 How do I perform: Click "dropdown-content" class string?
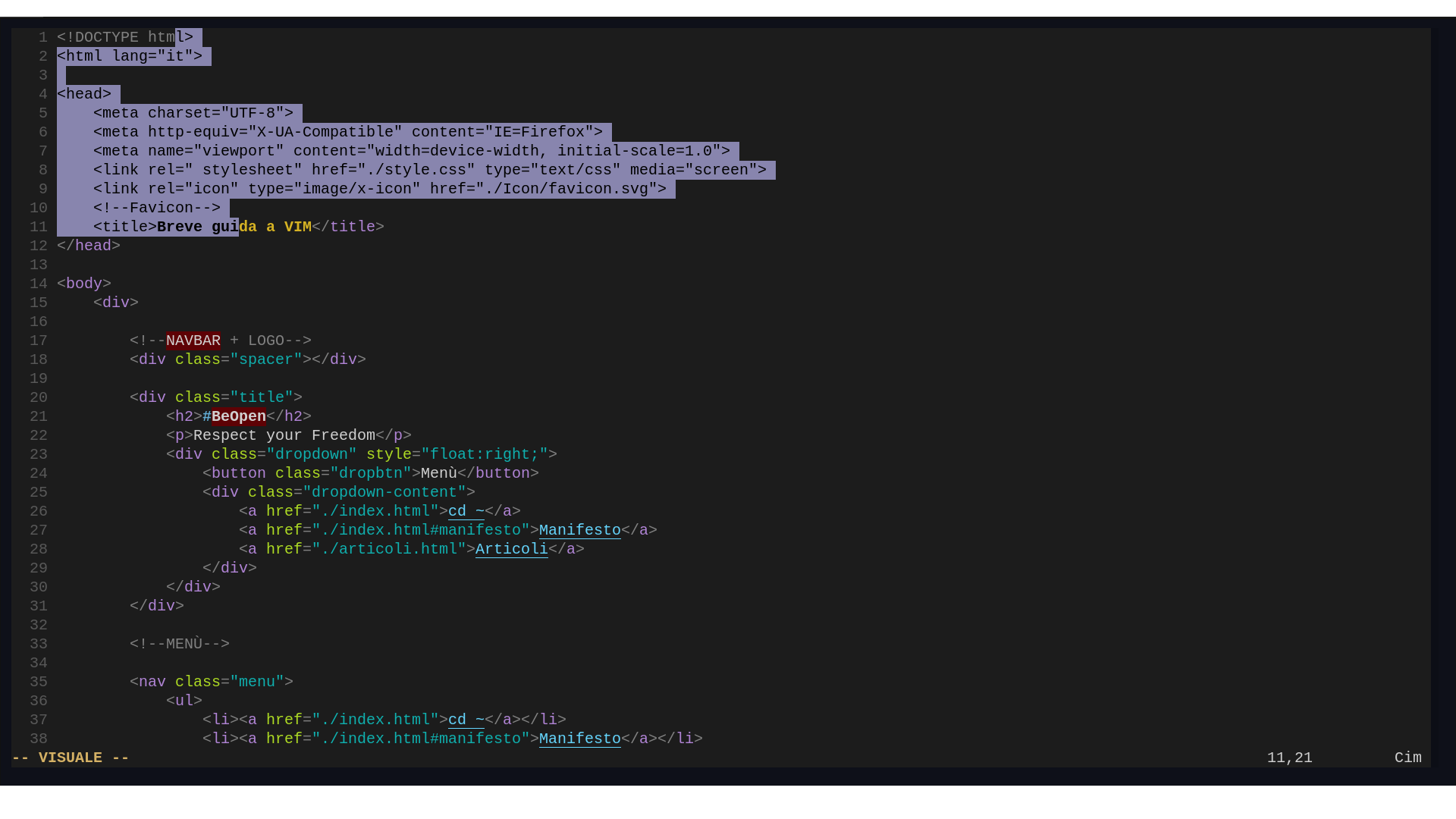click(384, 492)
